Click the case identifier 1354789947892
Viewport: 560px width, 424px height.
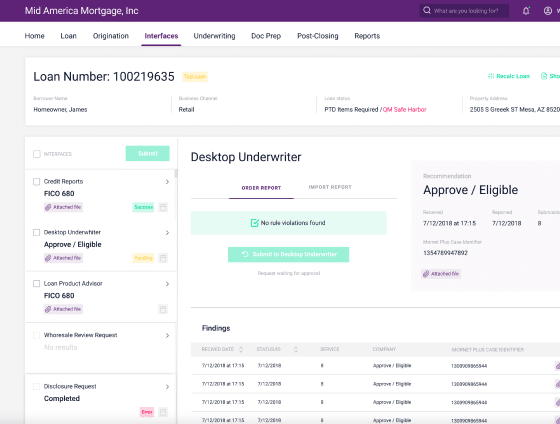(445, 253)
